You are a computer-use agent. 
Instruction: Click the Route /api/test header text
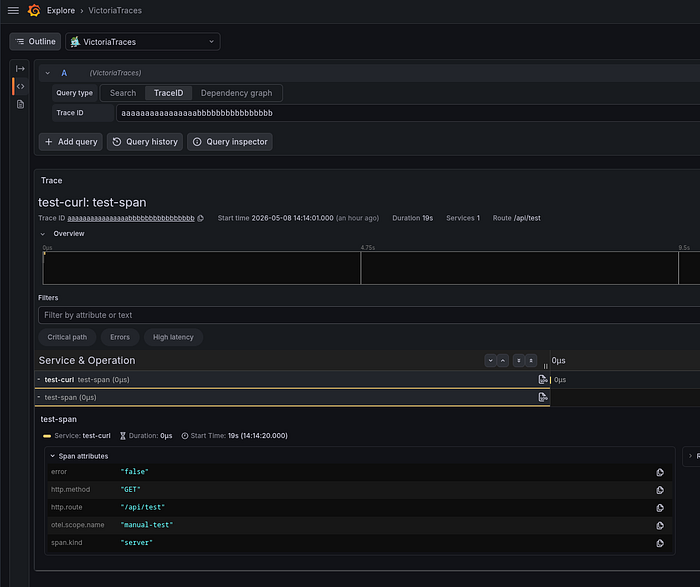[517, 218]
